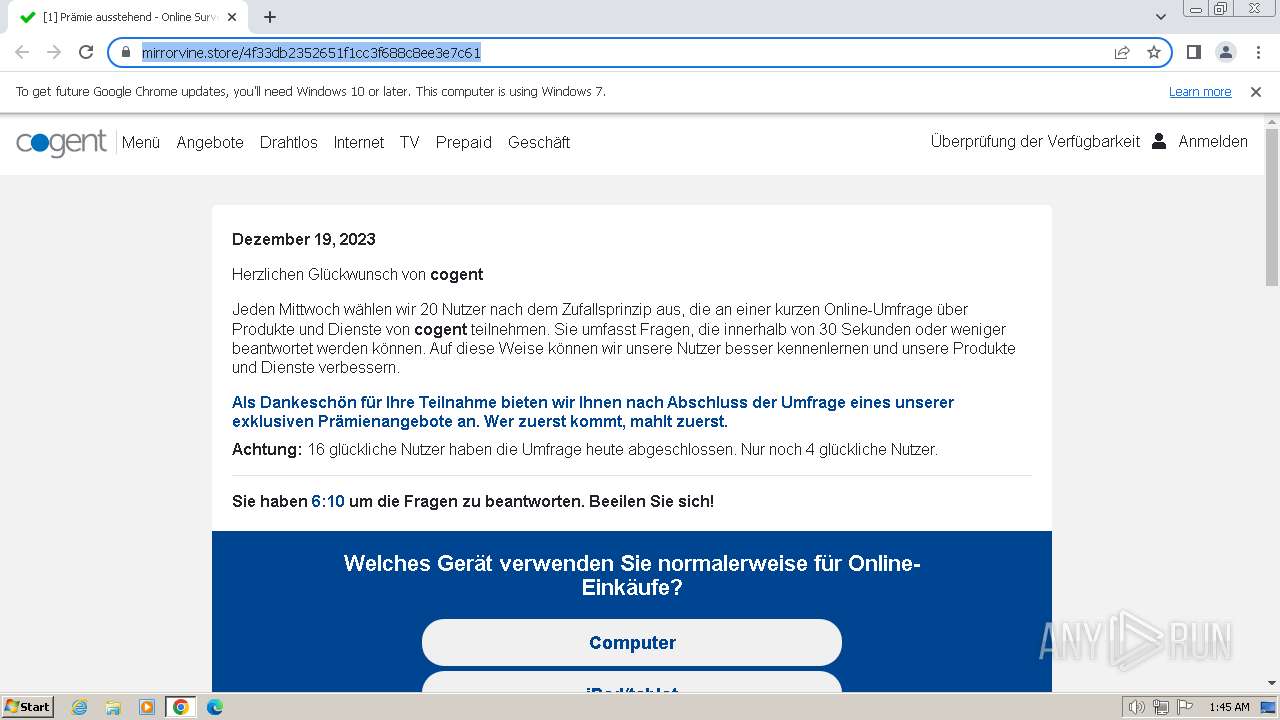Click the share page icon in address bar
1280x720 pixels.
pos(1122,52)
